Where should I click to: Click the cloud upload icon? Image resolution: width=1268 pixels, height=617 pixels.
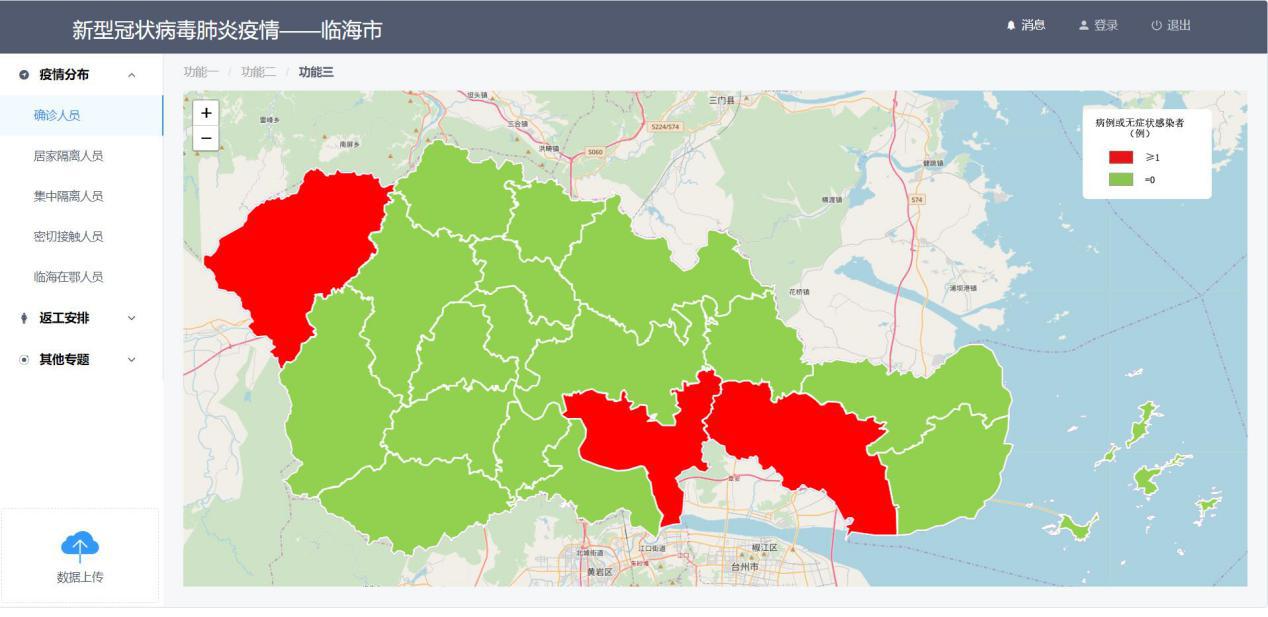click(80, 545)
